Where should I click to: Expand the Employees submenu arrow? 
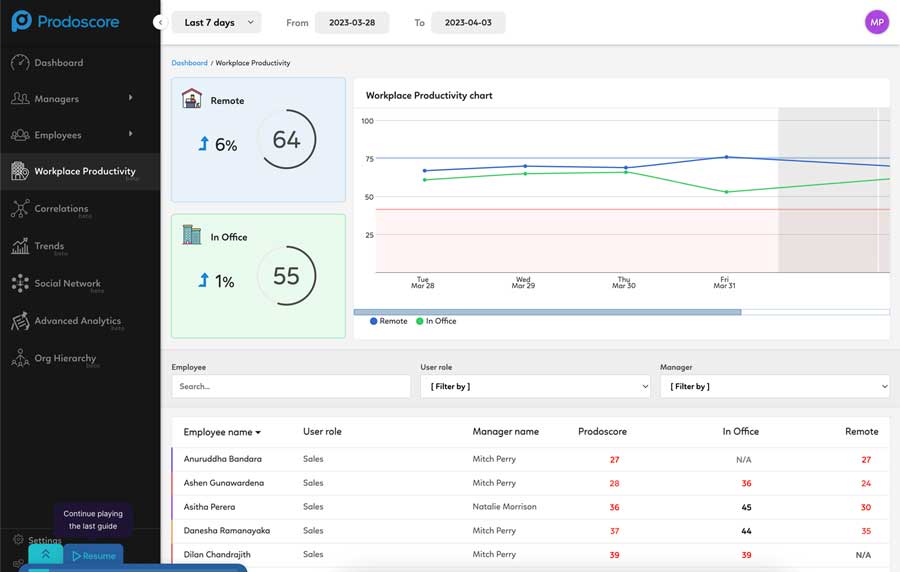coord(131,134)
